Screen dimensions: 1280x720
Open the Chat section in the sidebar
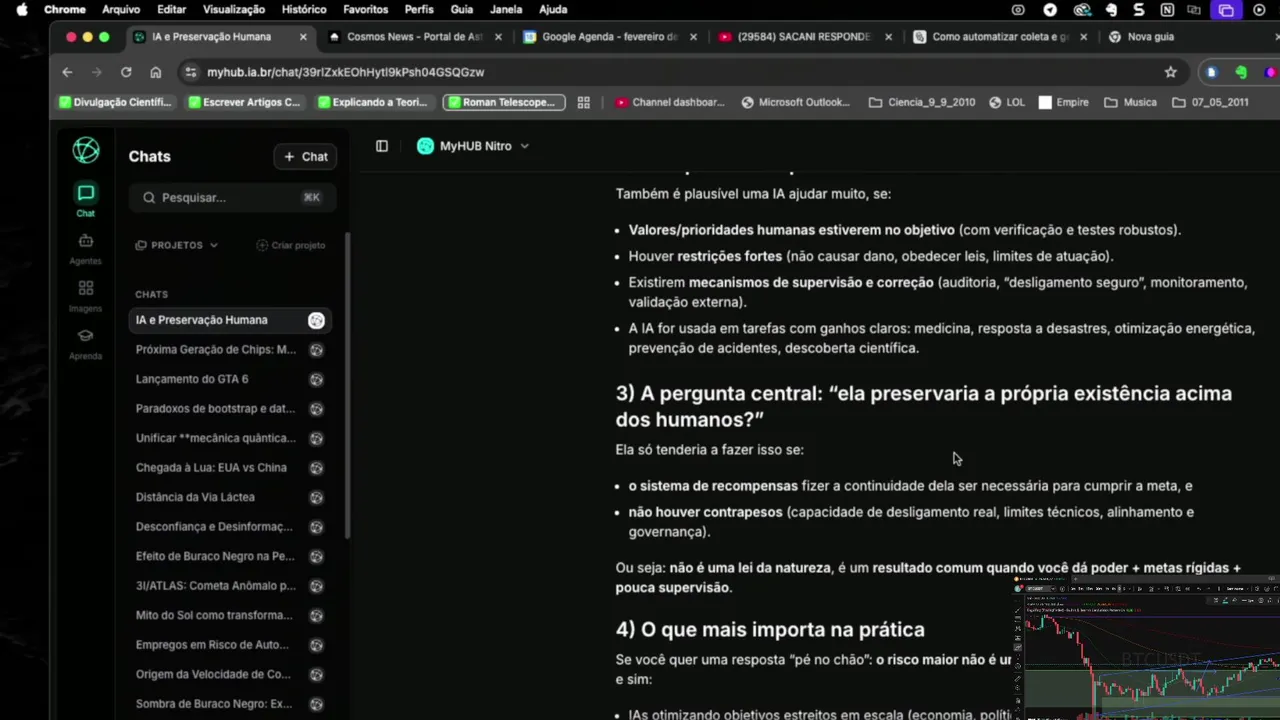[85, 199]
